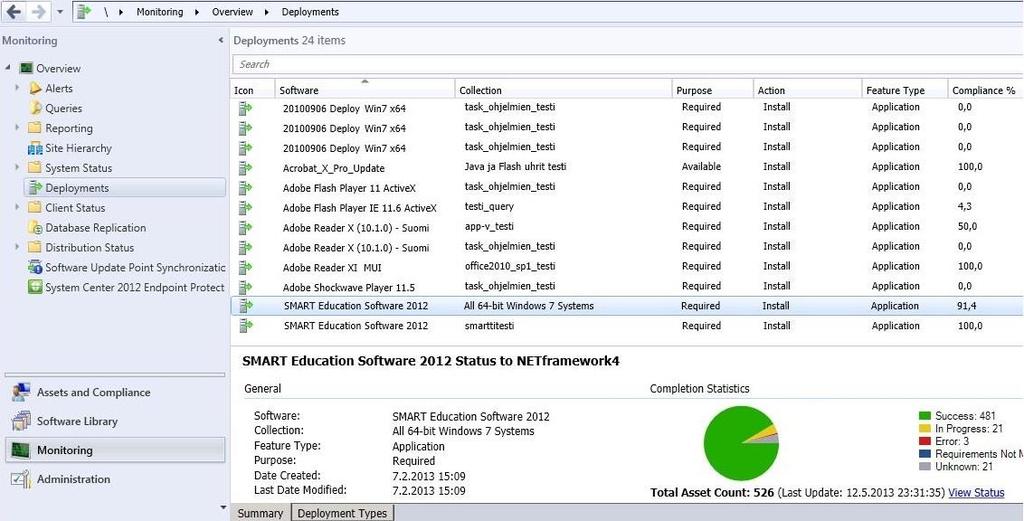
Task: Switch to the Deployment Types tab
Action: (342, 513)
